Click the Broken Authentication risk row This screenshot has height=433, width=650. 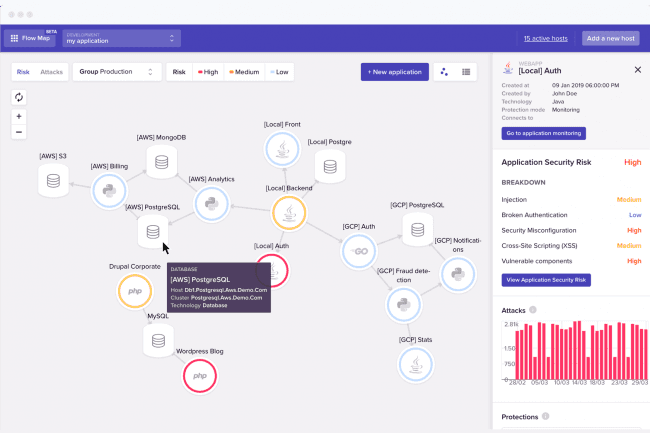point(571,215)
